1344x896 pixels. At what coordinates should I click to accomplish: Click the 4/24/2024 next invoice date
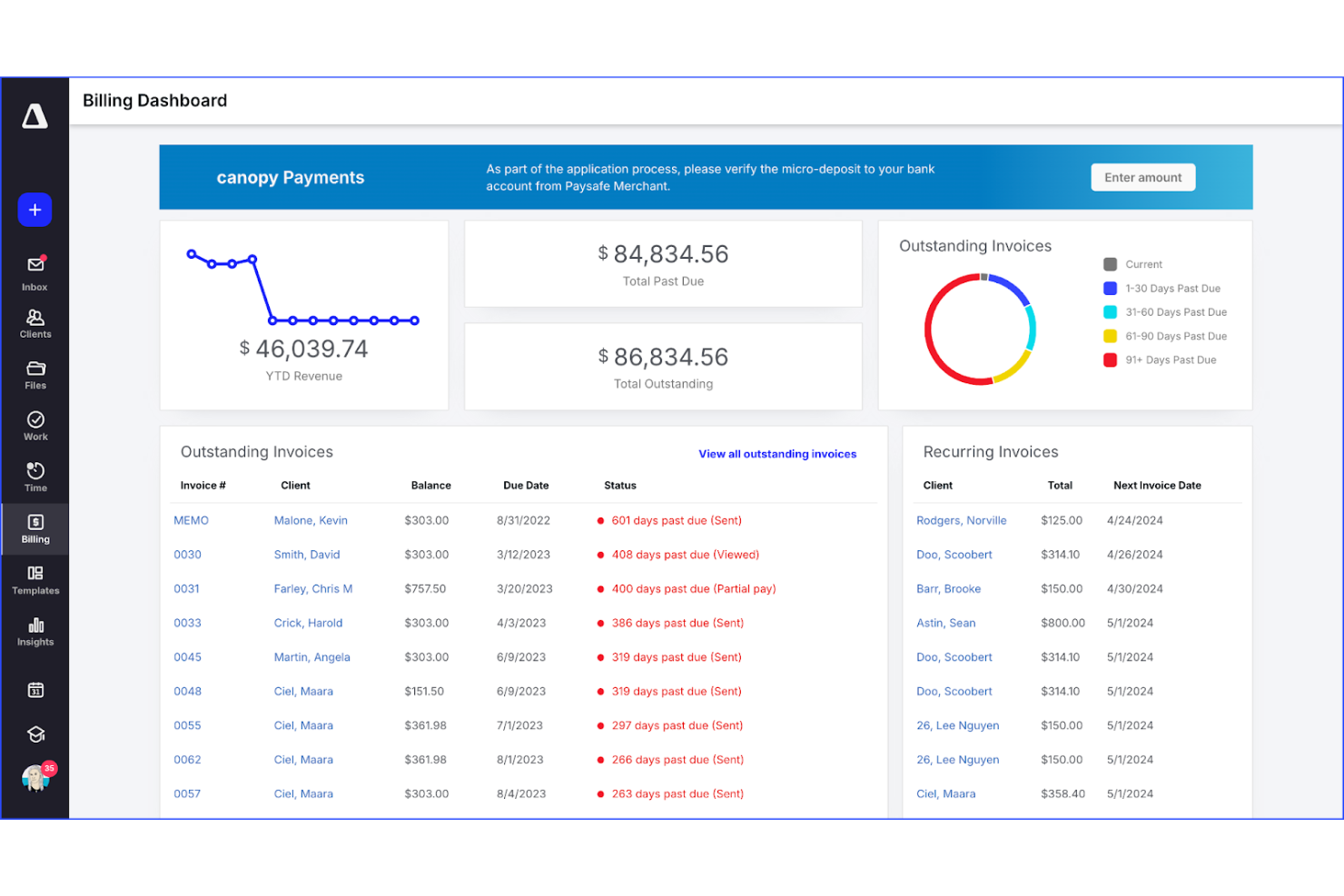pos(1134,520)
